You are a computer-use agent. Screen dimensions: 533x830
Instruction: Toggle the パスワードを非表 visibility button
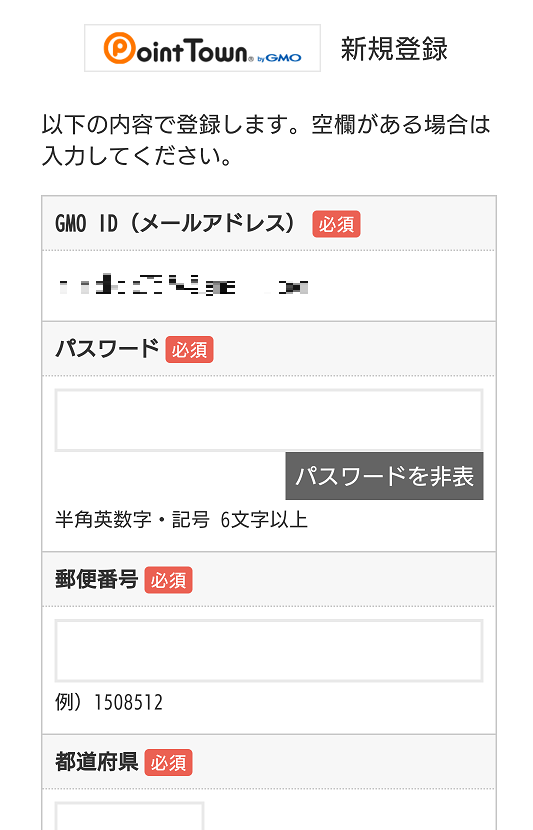coord(384,476)
